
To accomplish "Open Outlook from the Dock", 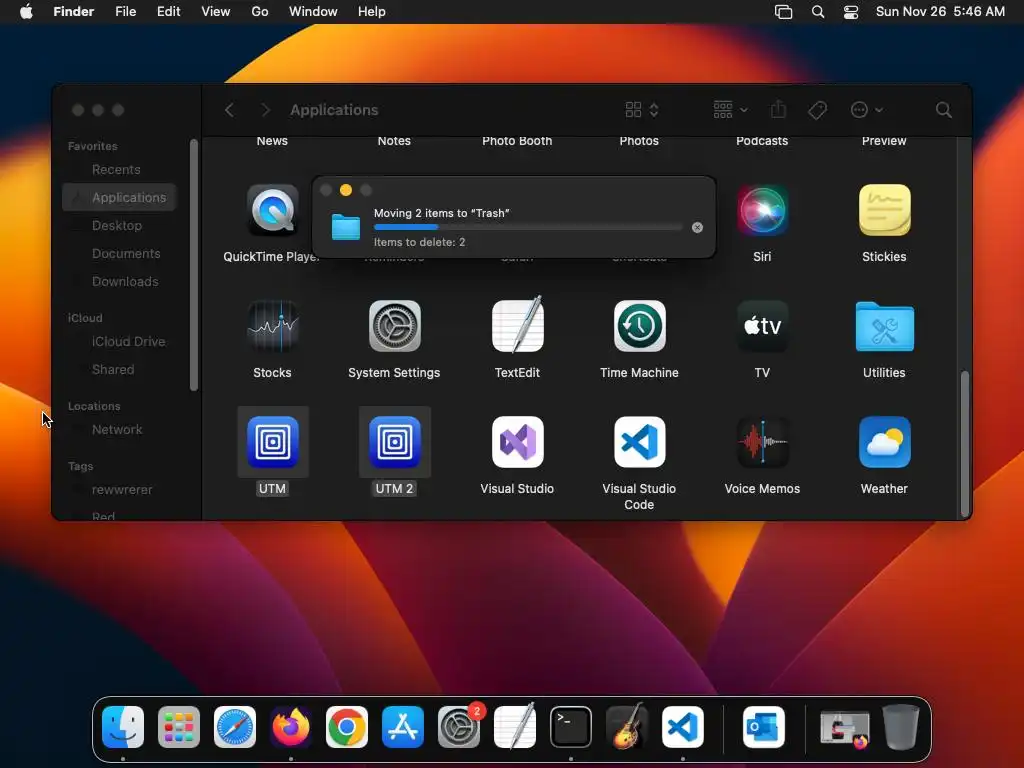I will tap(763, 727).
